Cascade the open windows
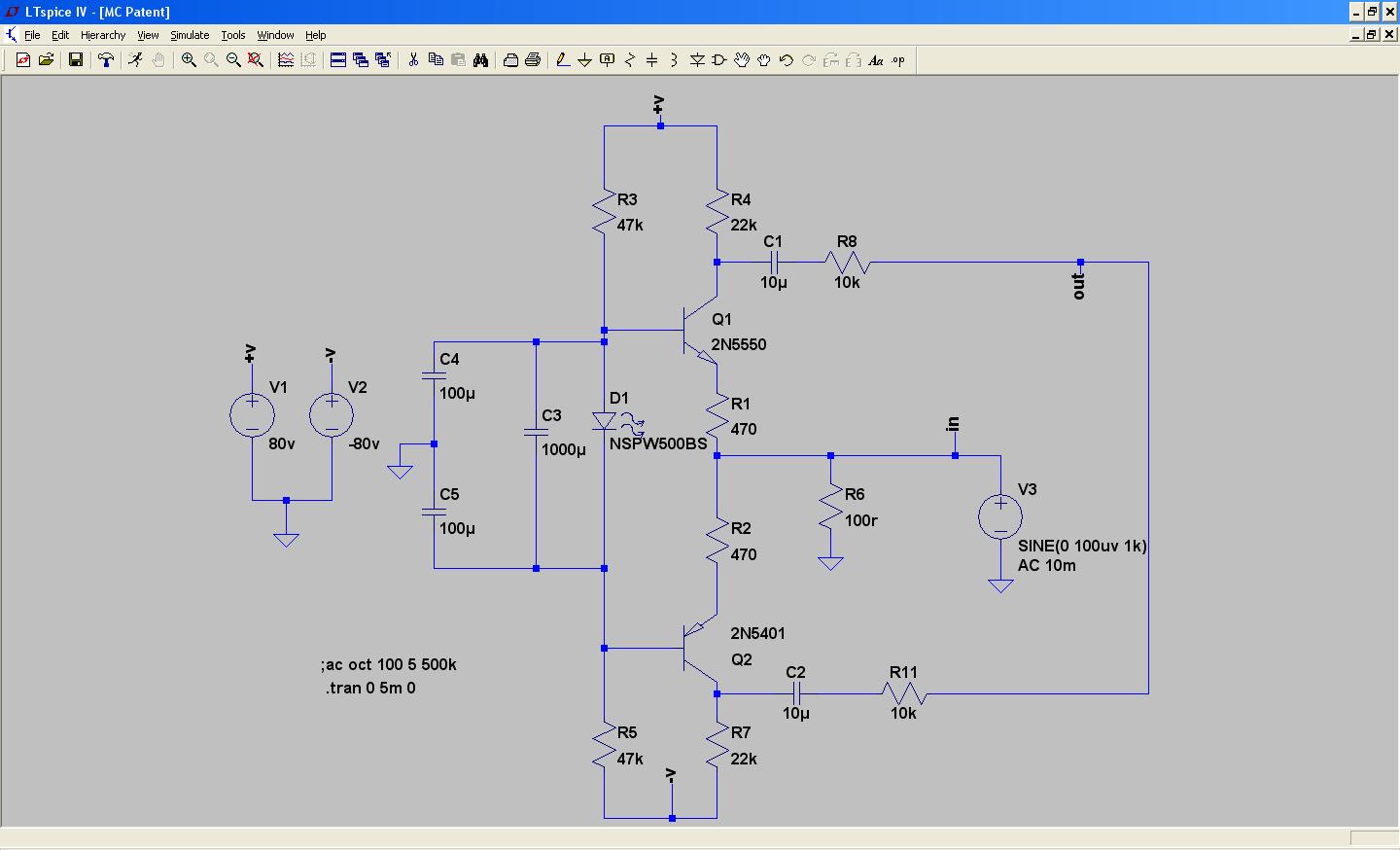 pos(361,60)
